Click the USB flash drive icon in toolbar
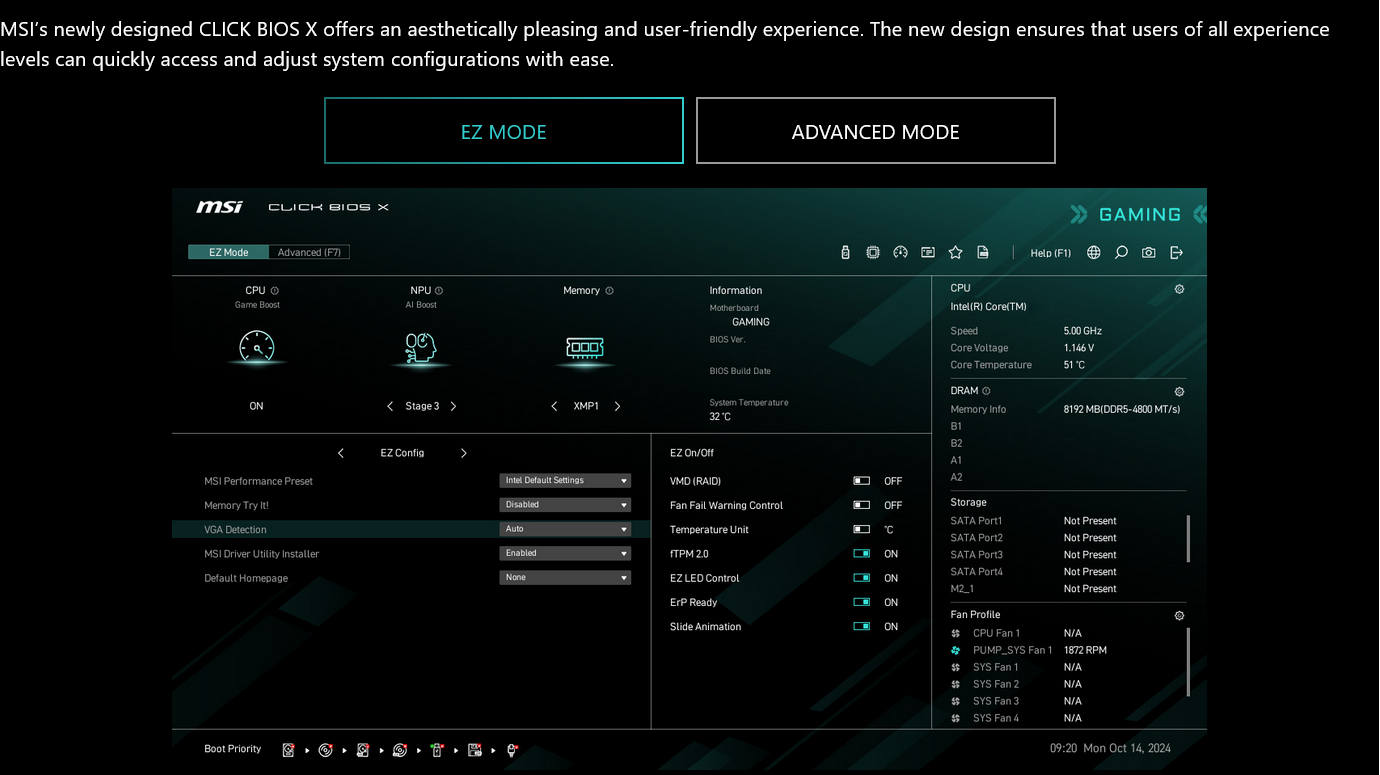Screen dimensions: 1380x775 pos(845,253)
